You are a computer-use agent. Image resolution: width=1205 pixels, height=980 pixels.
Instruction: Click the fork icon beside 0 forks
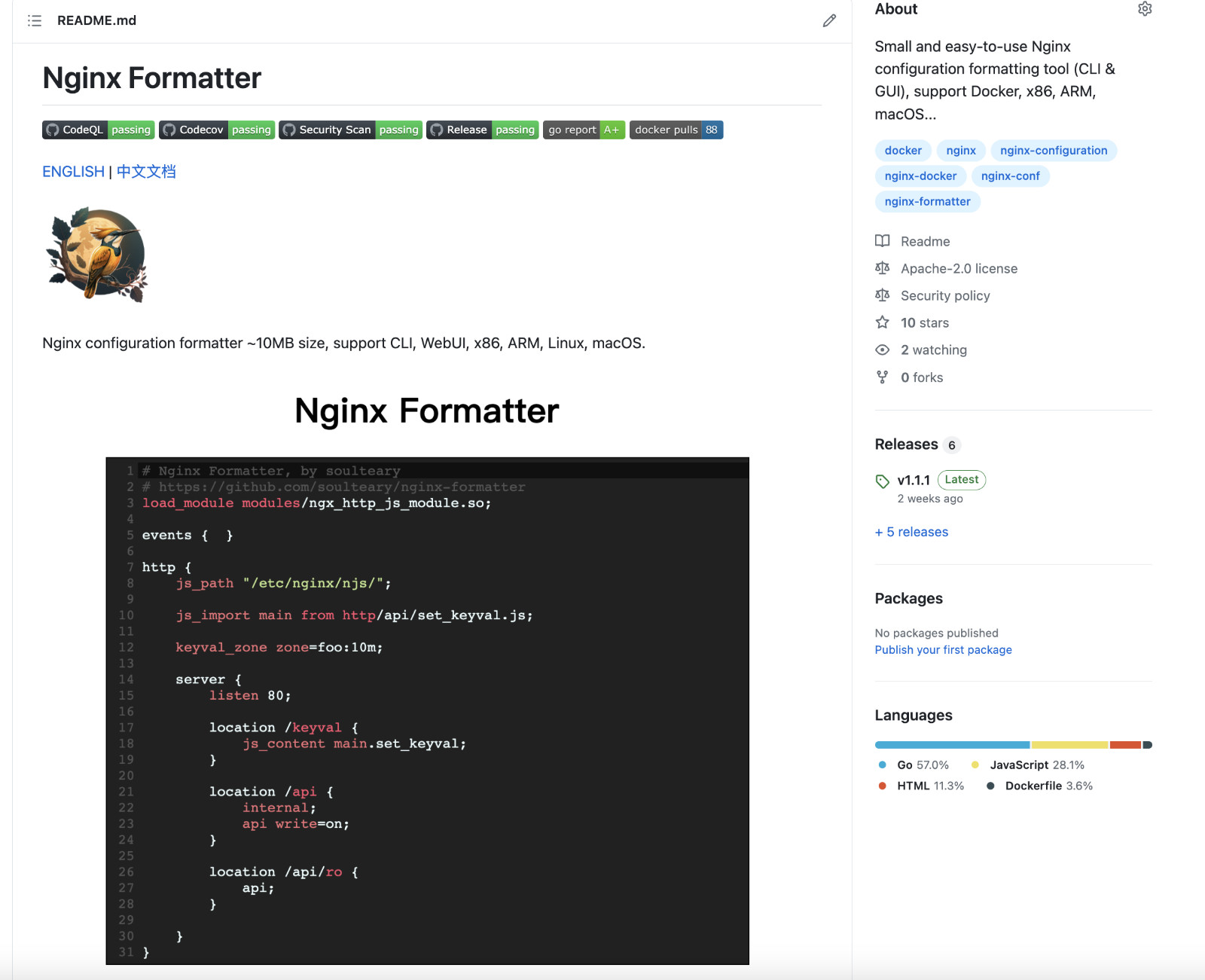tap(883, 377)
